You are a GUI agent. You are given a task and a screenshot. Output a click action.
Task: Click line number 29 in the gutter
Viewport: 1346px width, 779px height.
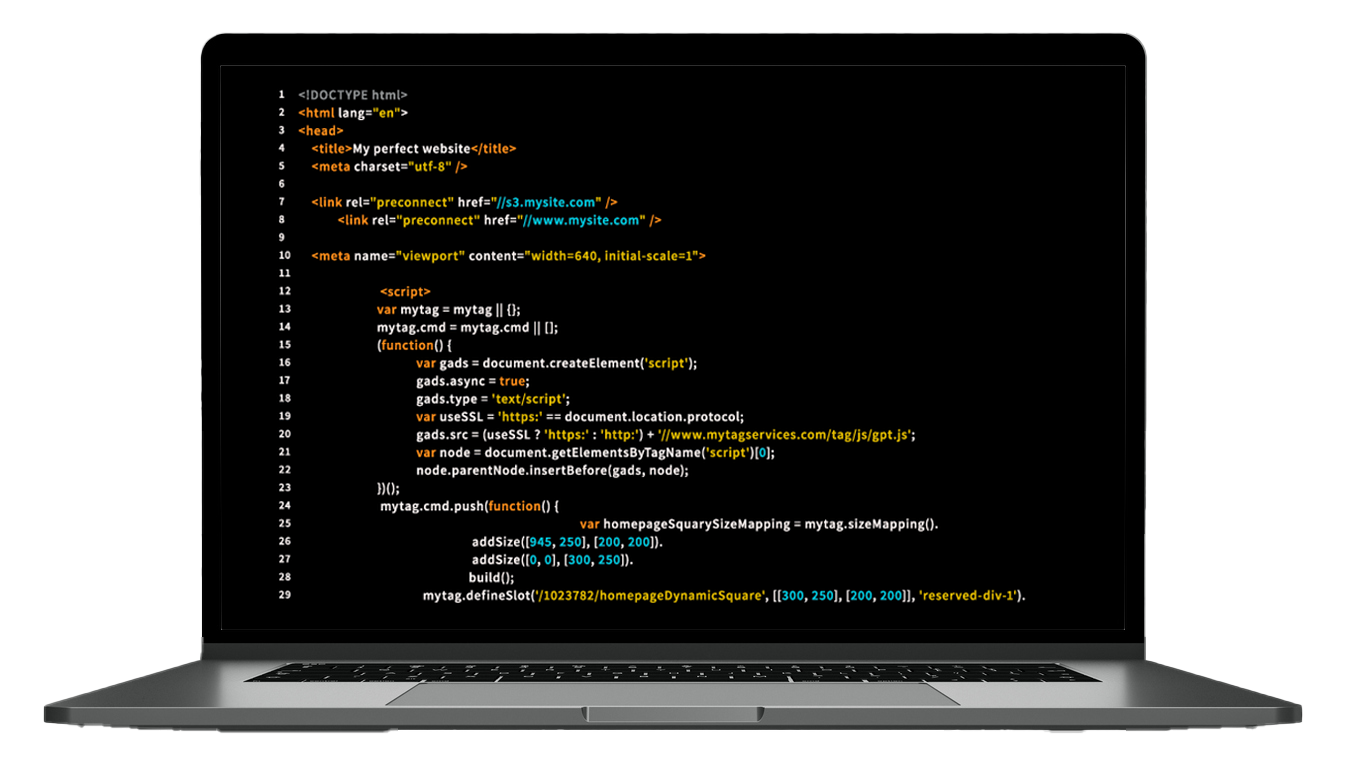(284, 596)
